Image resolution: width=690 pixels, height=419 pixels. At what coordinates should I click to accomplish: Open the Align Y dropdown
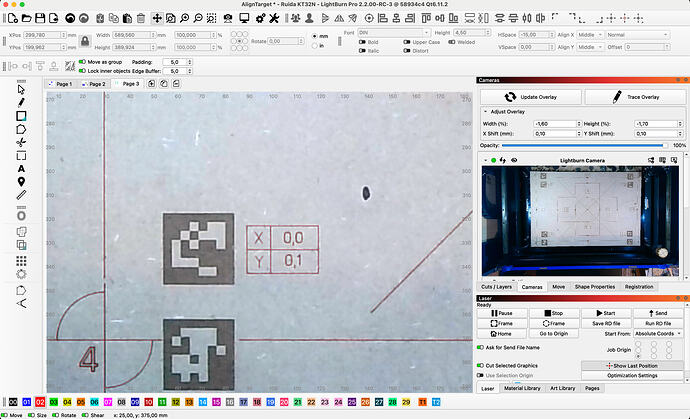(x=590, y=47)
